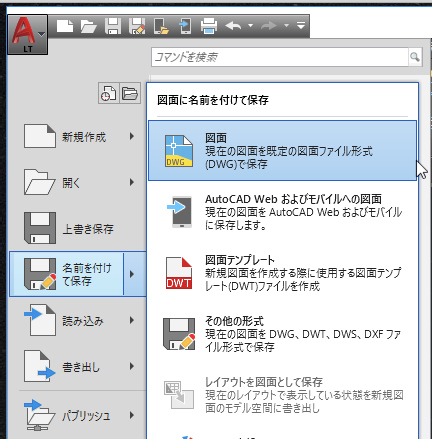Screen dimensions: 432x439
Task: Expand the 読み込み submenu arrow
Action: [x=132, y=320]
